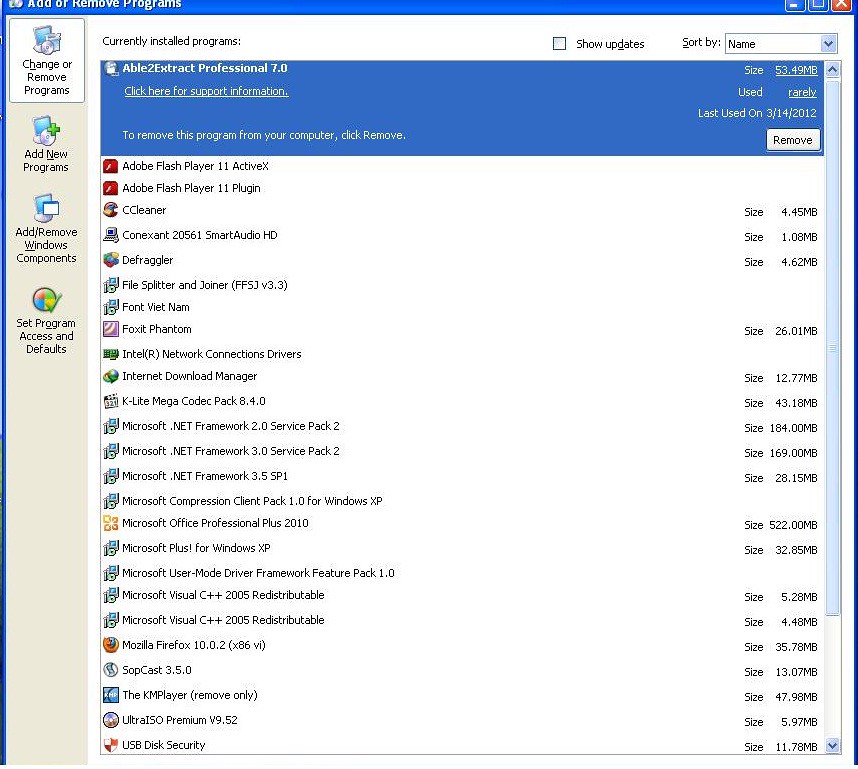Click the 'Font Viet Nam' program name
The height and width of the screenshot is (769, 858).
point(155,308)
